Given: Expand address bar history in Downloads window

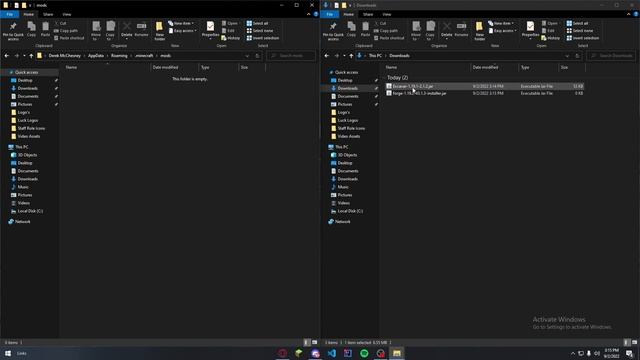Looking at the screenshot, I should coord(567,56).
